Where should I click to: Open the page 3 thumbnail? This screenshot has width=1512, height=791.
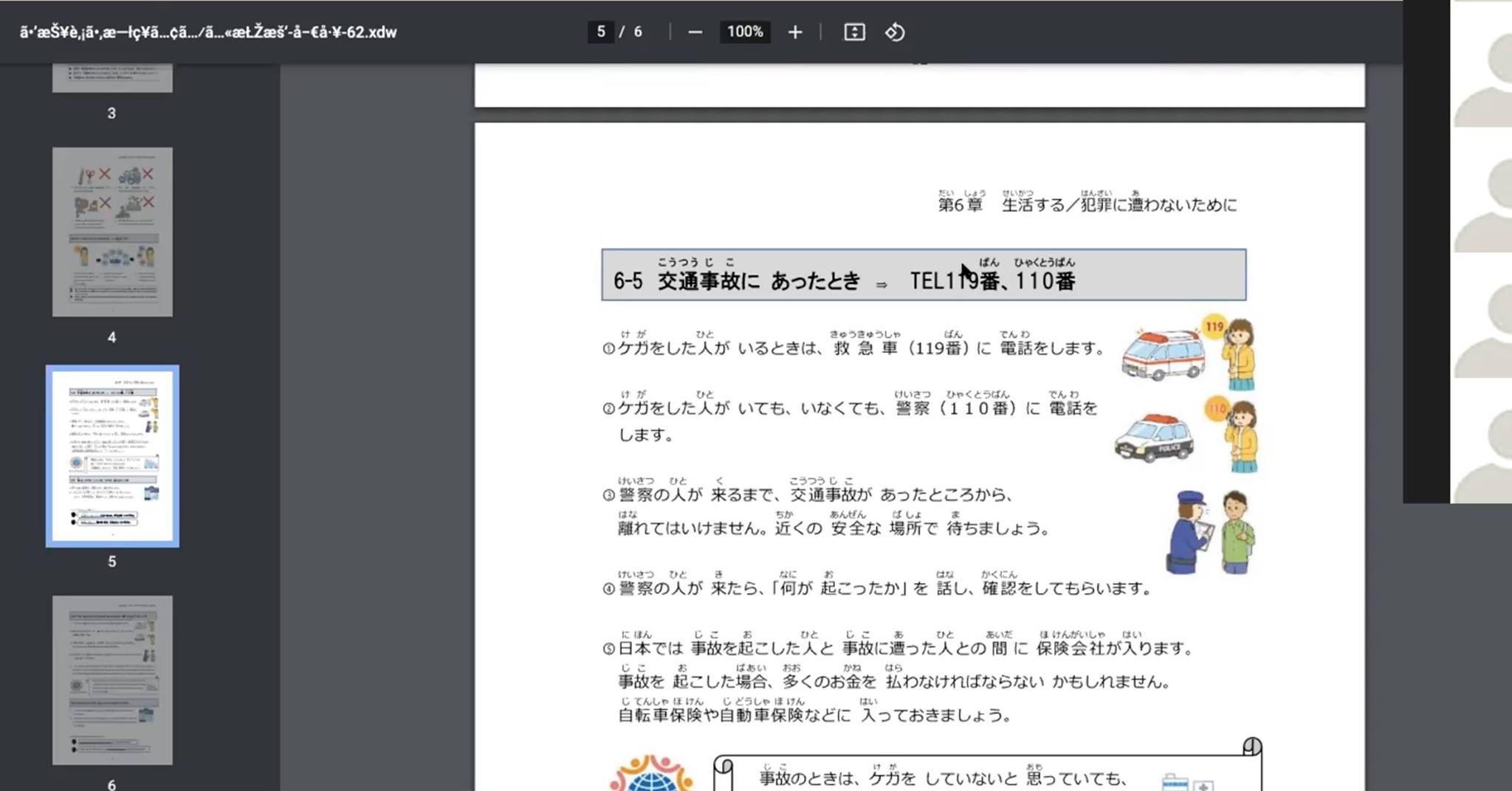(x=112, y=77)
